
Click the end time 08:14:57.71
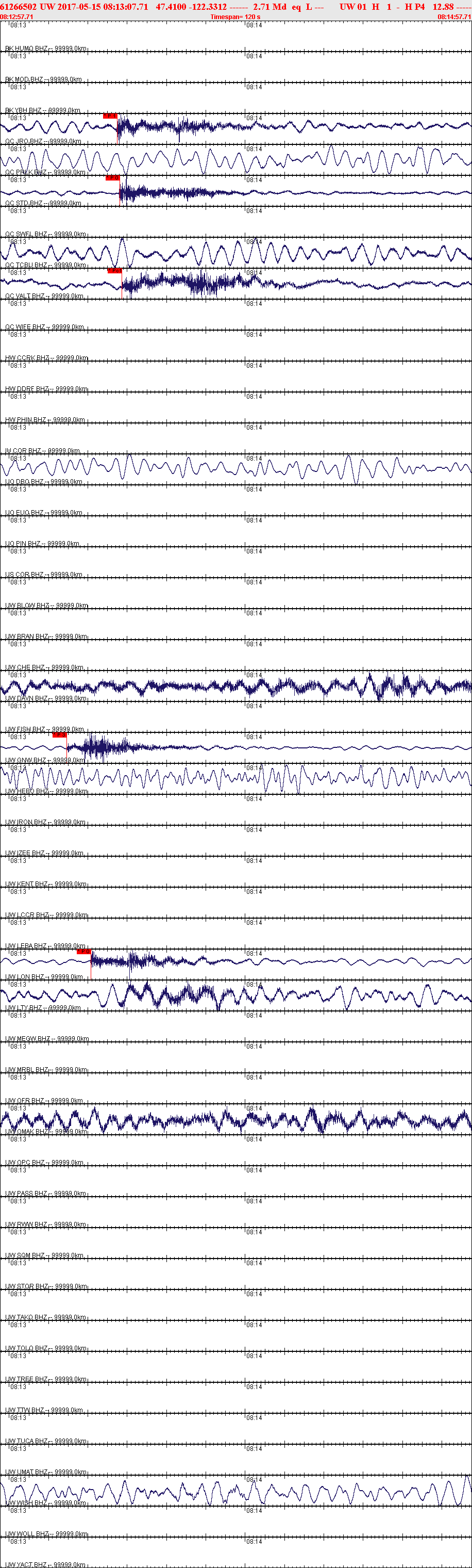pyautogui.click(x=454, y=17)
